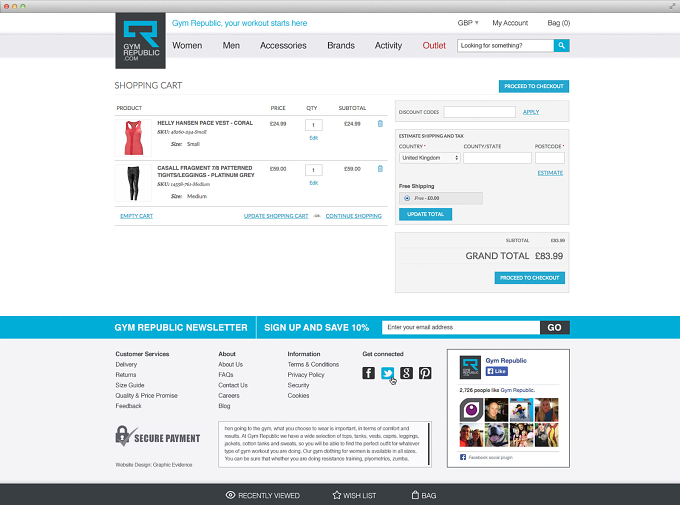
Task: Click the Update Total button
Action: 425,214
